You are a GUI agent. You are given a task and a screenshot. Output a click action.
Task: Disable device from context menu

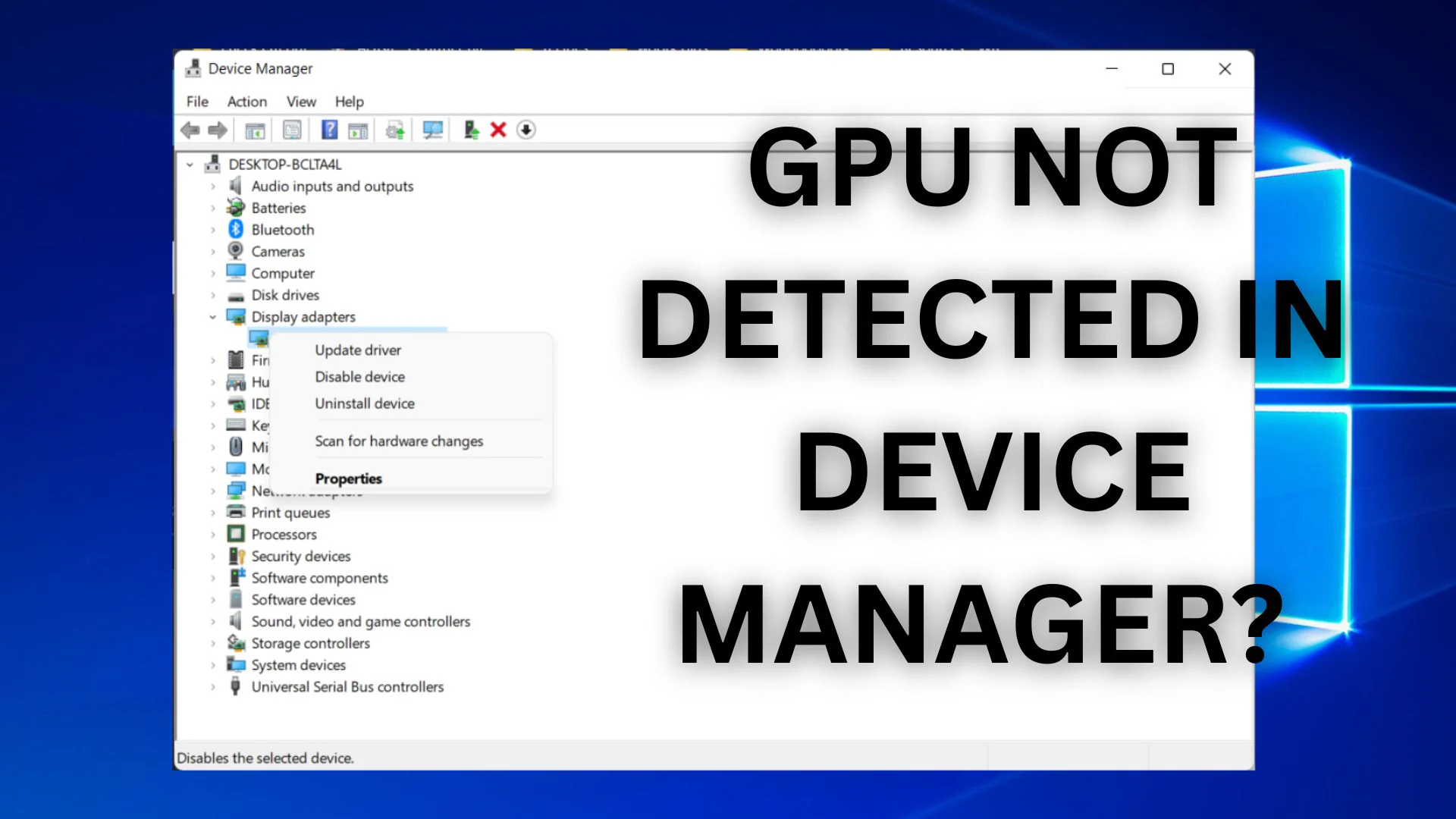click(x=360, y=376)
